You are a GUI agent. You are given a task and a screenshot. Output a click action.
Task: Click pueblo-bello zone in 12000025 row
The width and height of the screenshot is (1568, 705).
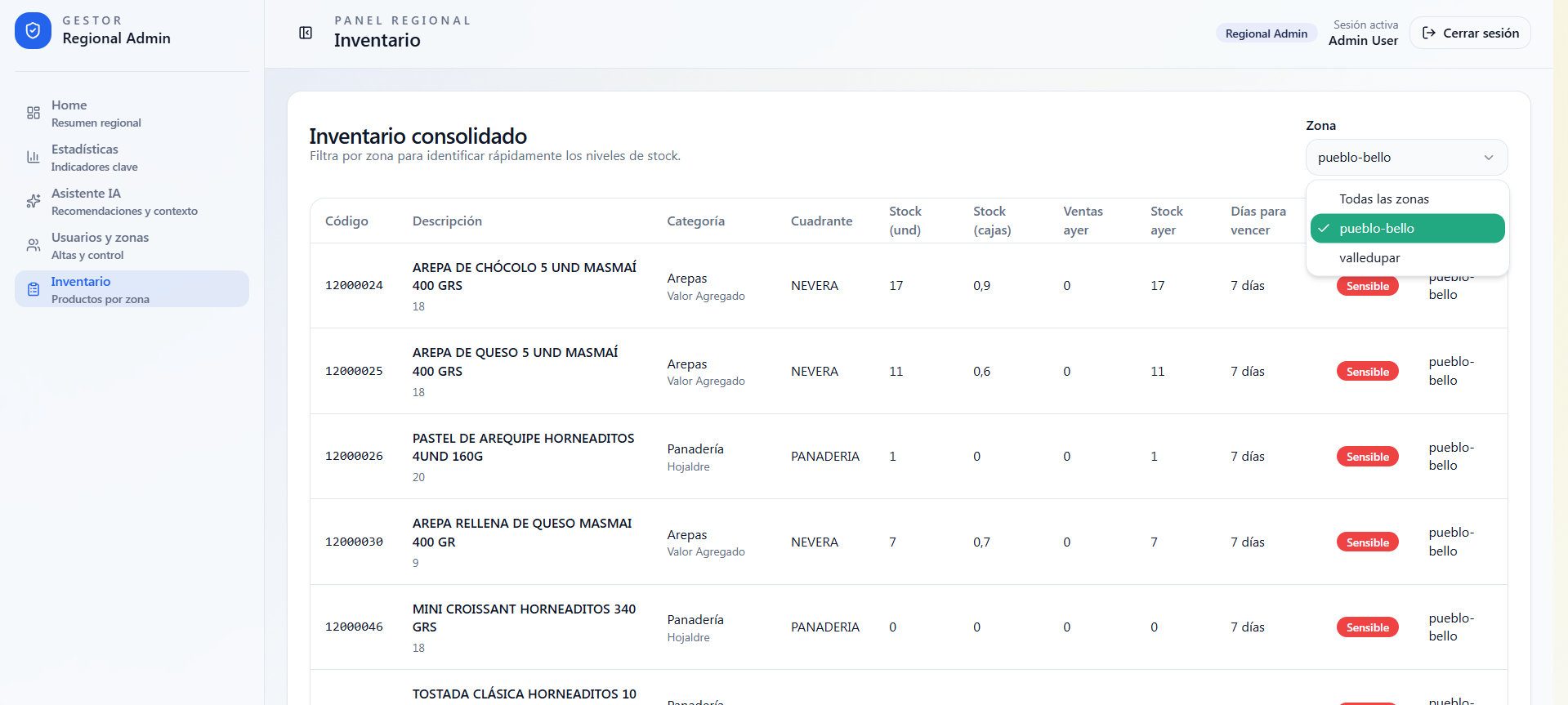pyautogui.click(x=1451, y=371)
